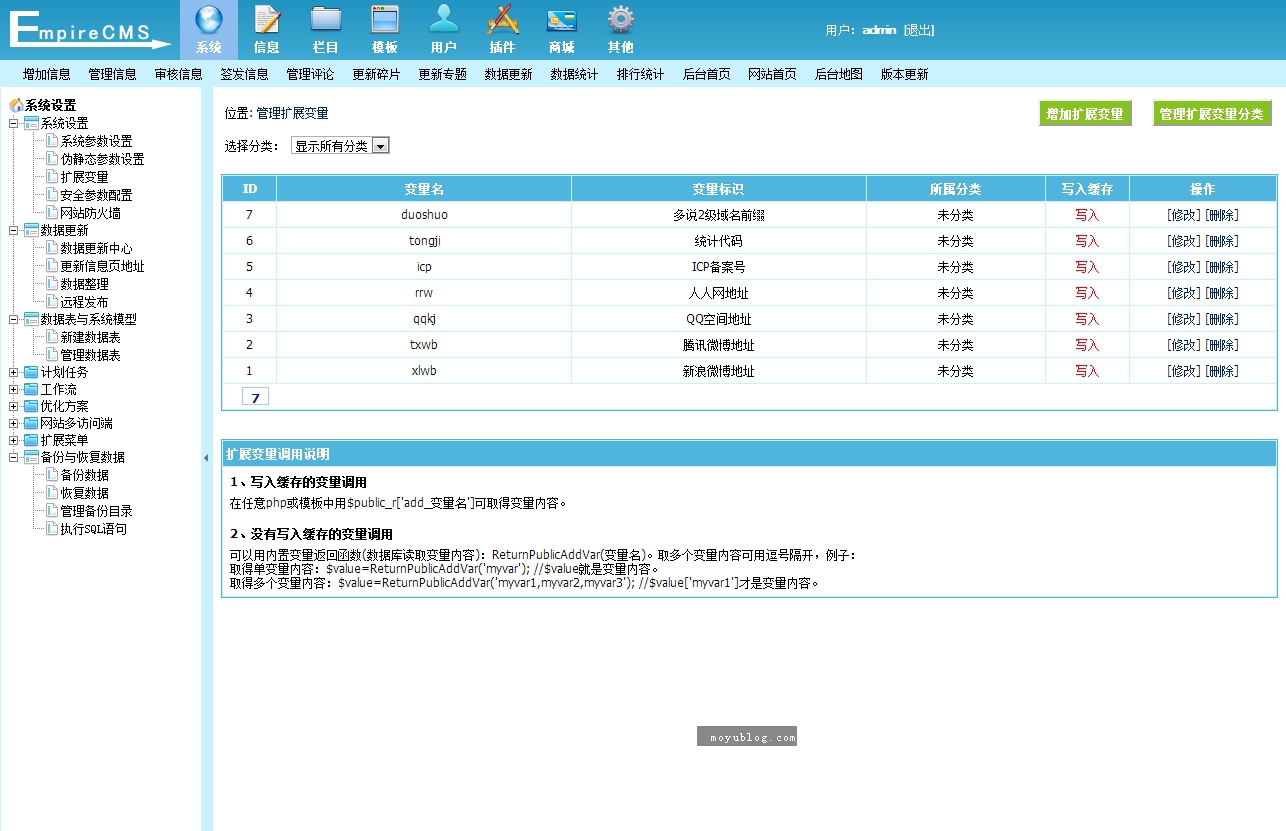Open 数据更新中心 in the tree
The height and width of the screenshot is (831, 1286).
[96, 248]
